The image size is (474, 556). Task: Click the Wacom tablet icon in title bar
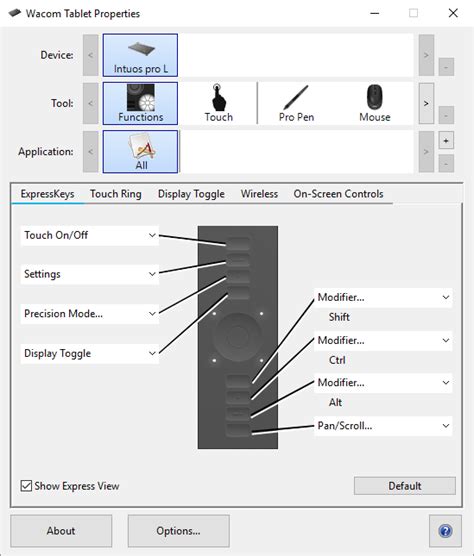[x=15, y=13]
